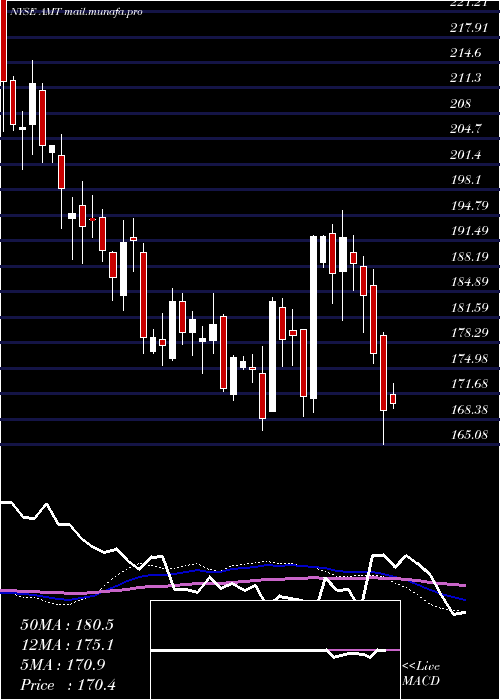Click the last small red candlestick near 171

(393, 399)
